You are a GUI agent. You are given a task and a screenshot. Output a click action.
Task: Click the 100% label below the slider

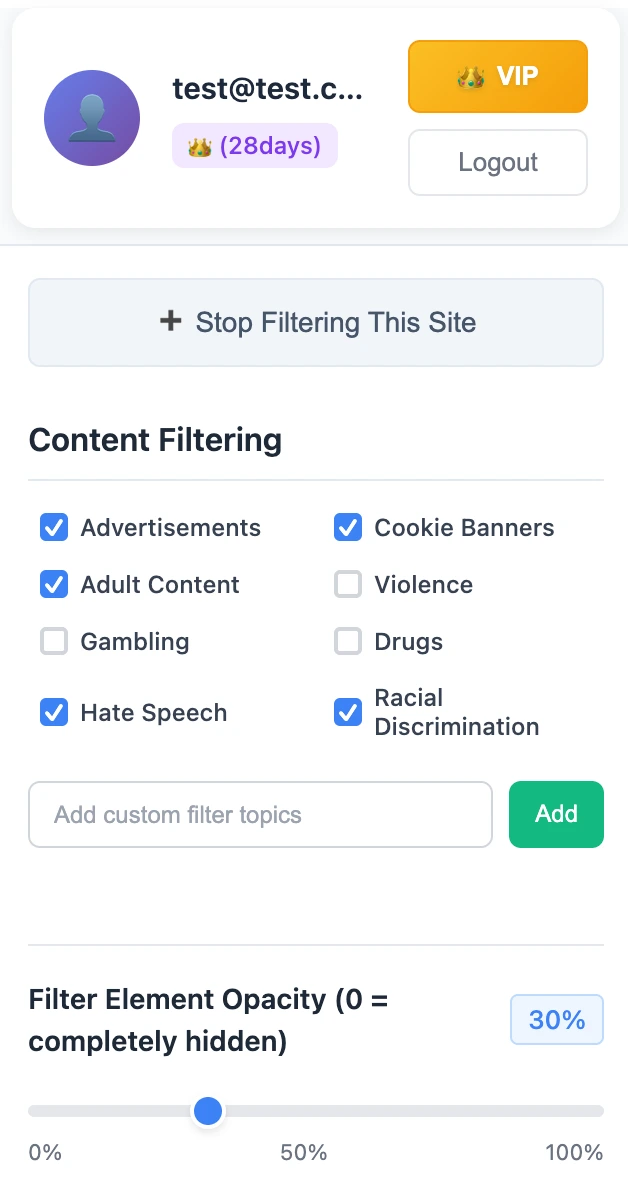(574, 1152)
